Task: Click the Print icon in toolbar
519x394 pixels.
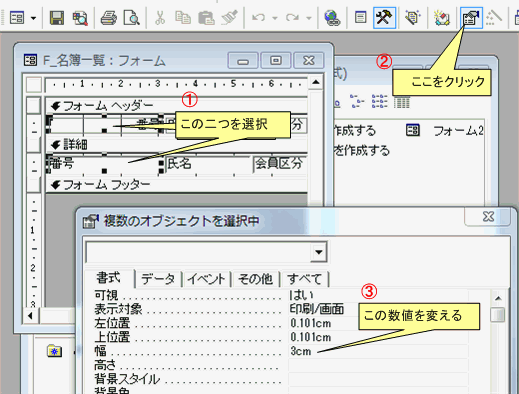Action: click(x=108, y=18)
